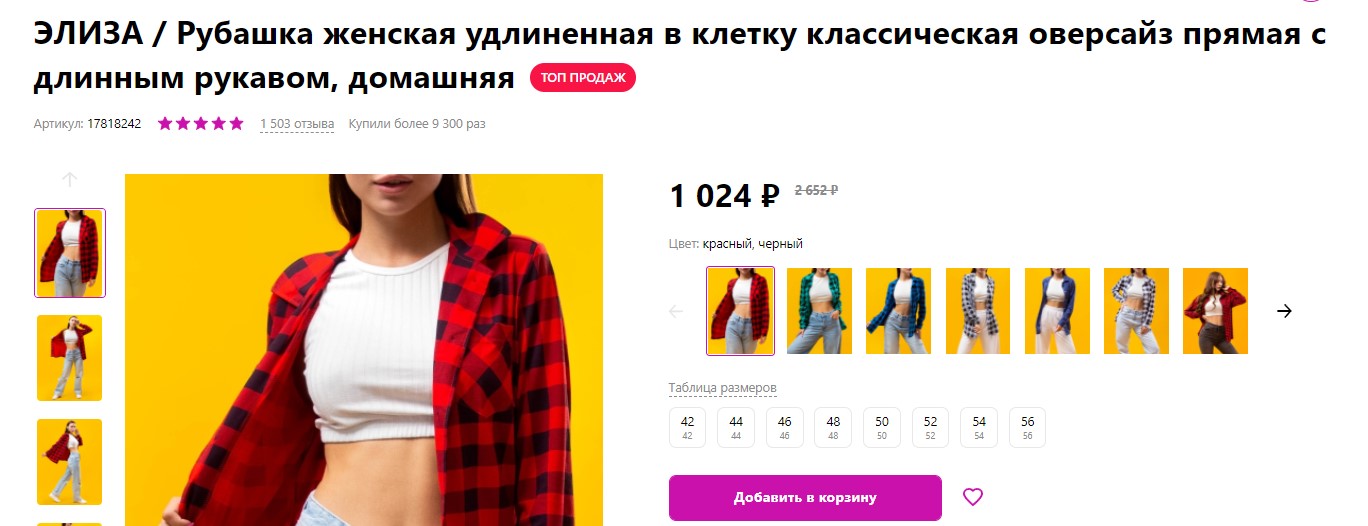Open the third photo thumbnail in gallery
This screenshot has height=526, width=1368.
(70, 462)
